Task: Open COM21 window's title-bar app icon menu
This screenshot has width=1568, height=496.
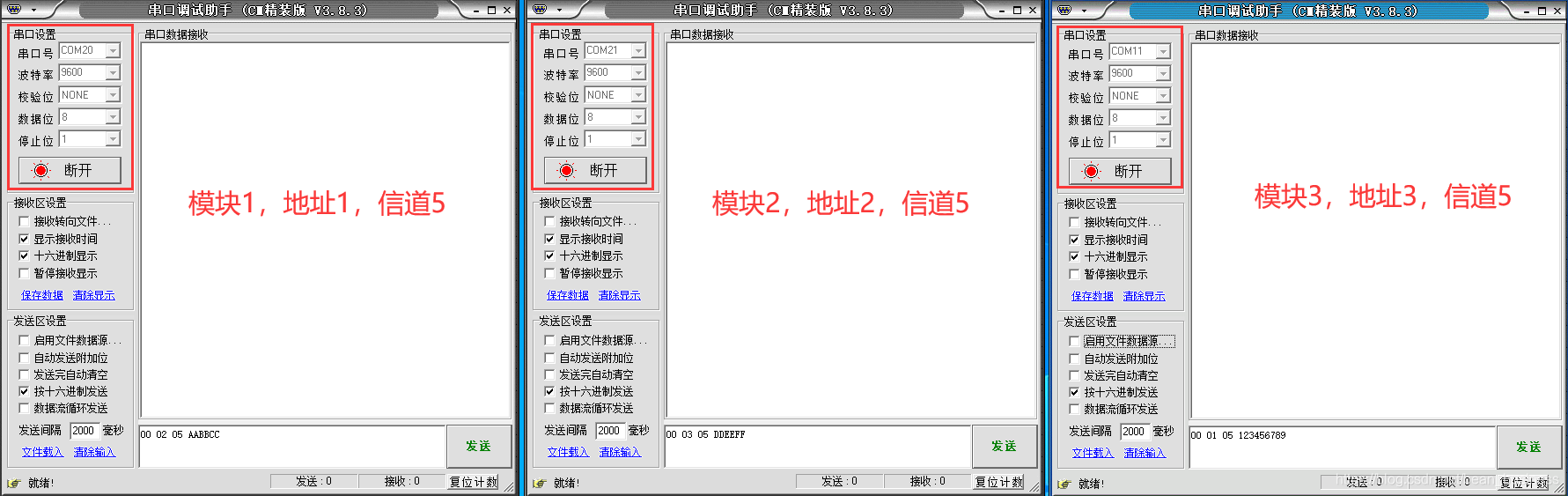Action: pos(540,10)
